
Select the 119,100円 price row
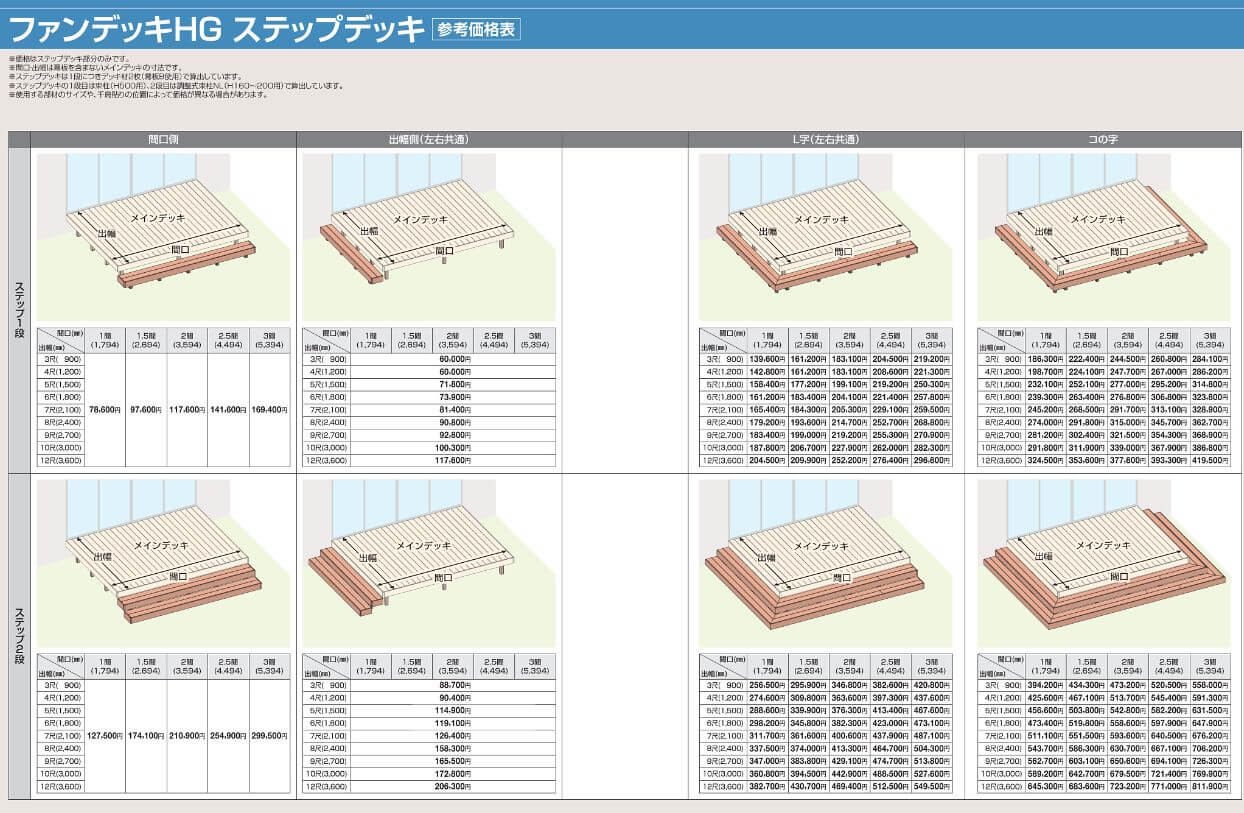pyautogui.click(x=453, y=721)
